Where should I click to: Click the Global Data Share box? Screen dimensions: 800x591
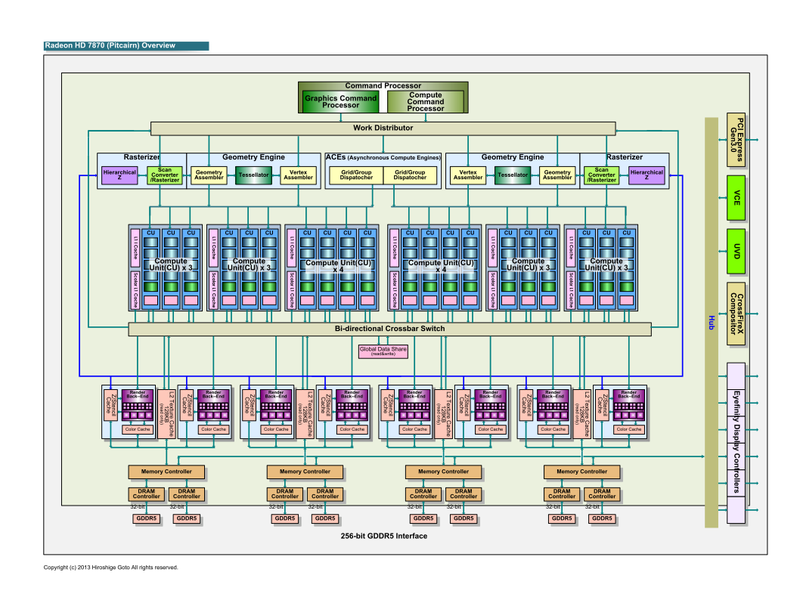(383, 351)
